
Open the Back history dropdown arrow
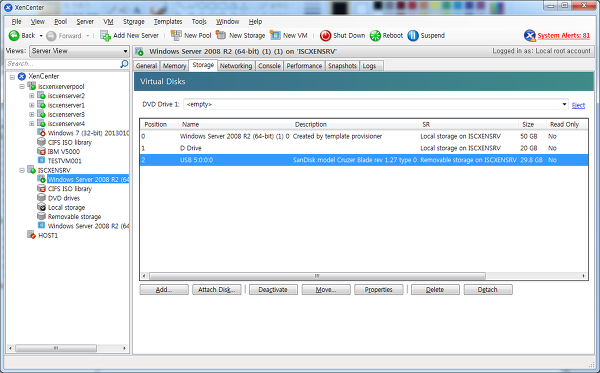(x=41, y=36)
